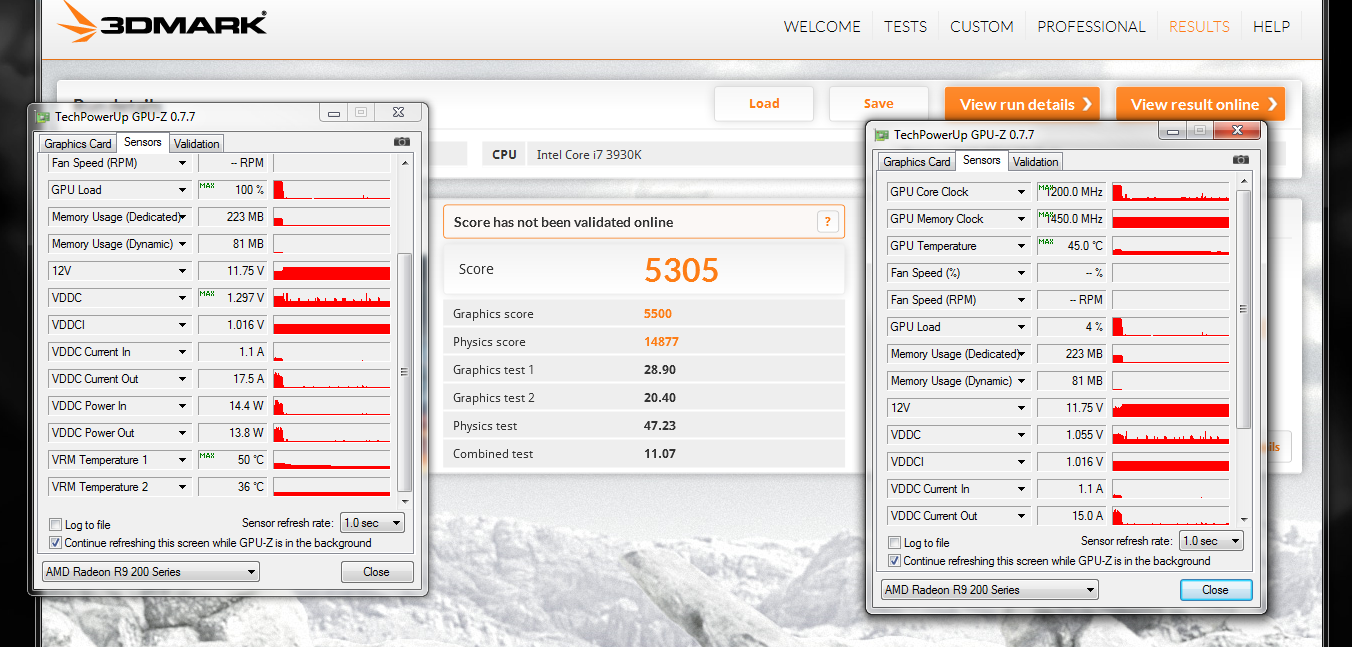Click View run details button
Image resolution: width=1352 pixels, height=647 pixels.
coord(1021,104)
